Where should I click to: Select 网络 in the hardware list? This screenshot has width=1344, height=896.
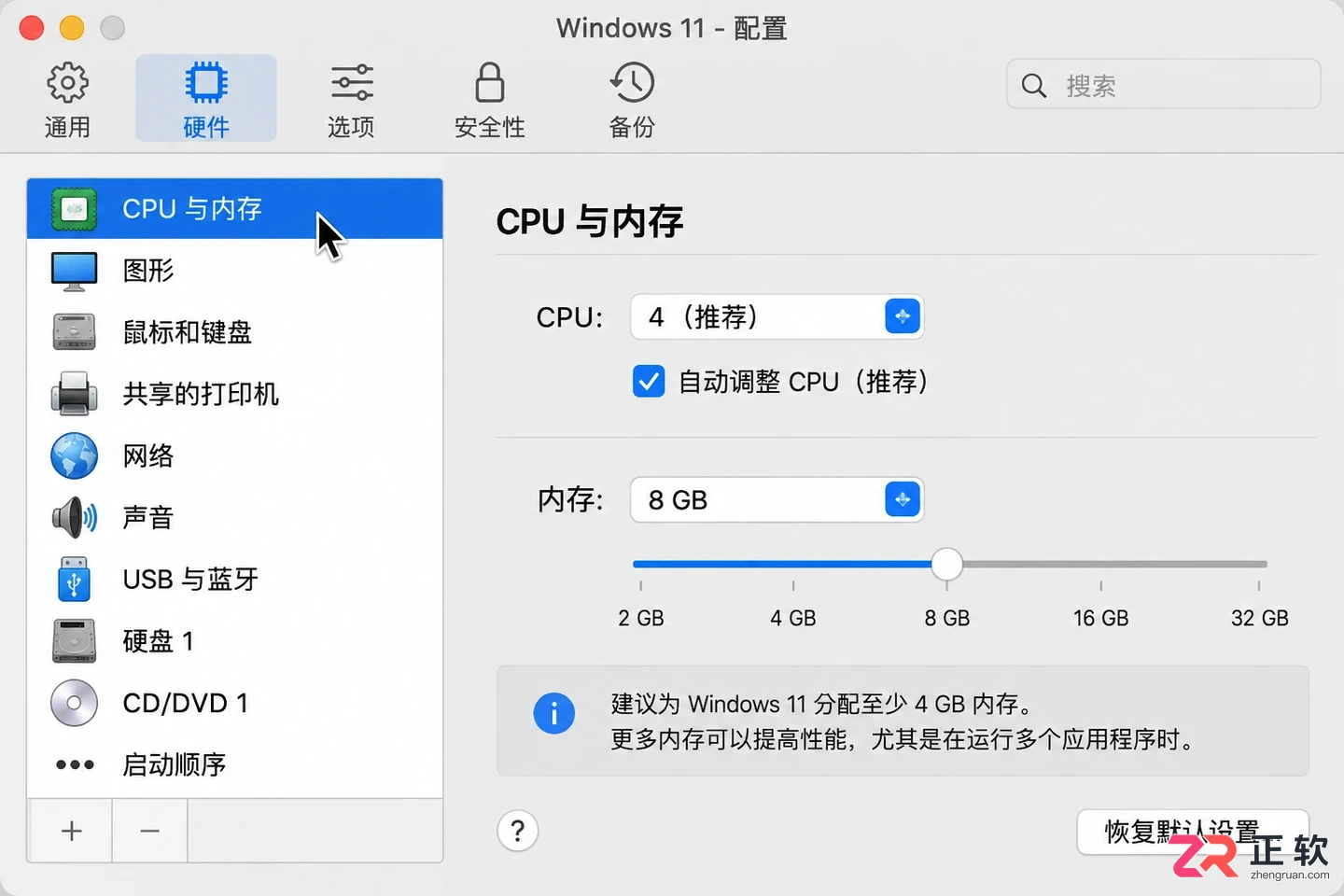coord(234,455)
